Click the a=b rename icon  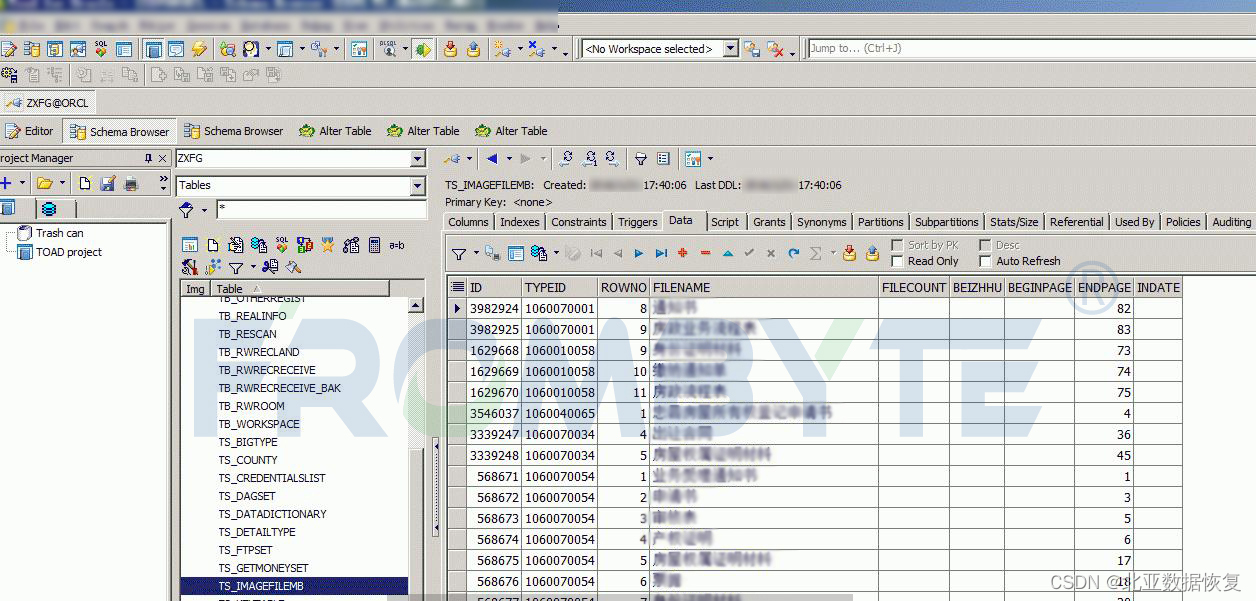pos(397,245)
